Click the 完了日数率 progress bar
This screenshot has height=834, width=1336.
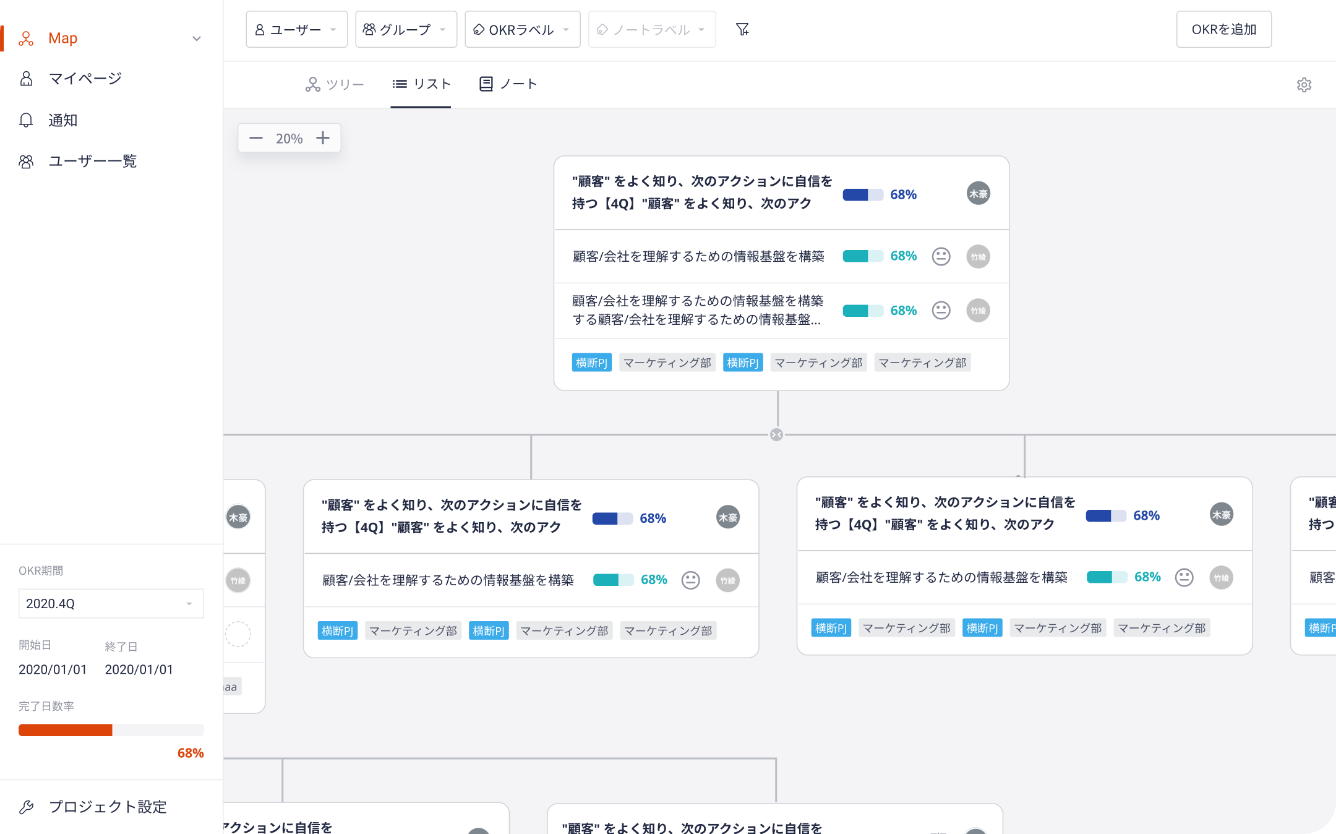[110, 730]
